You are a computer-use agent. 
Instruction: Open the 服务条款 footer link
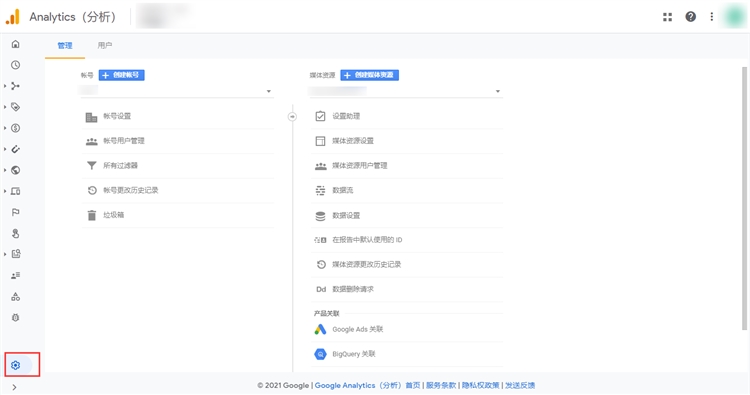click(x=441, y=385)
